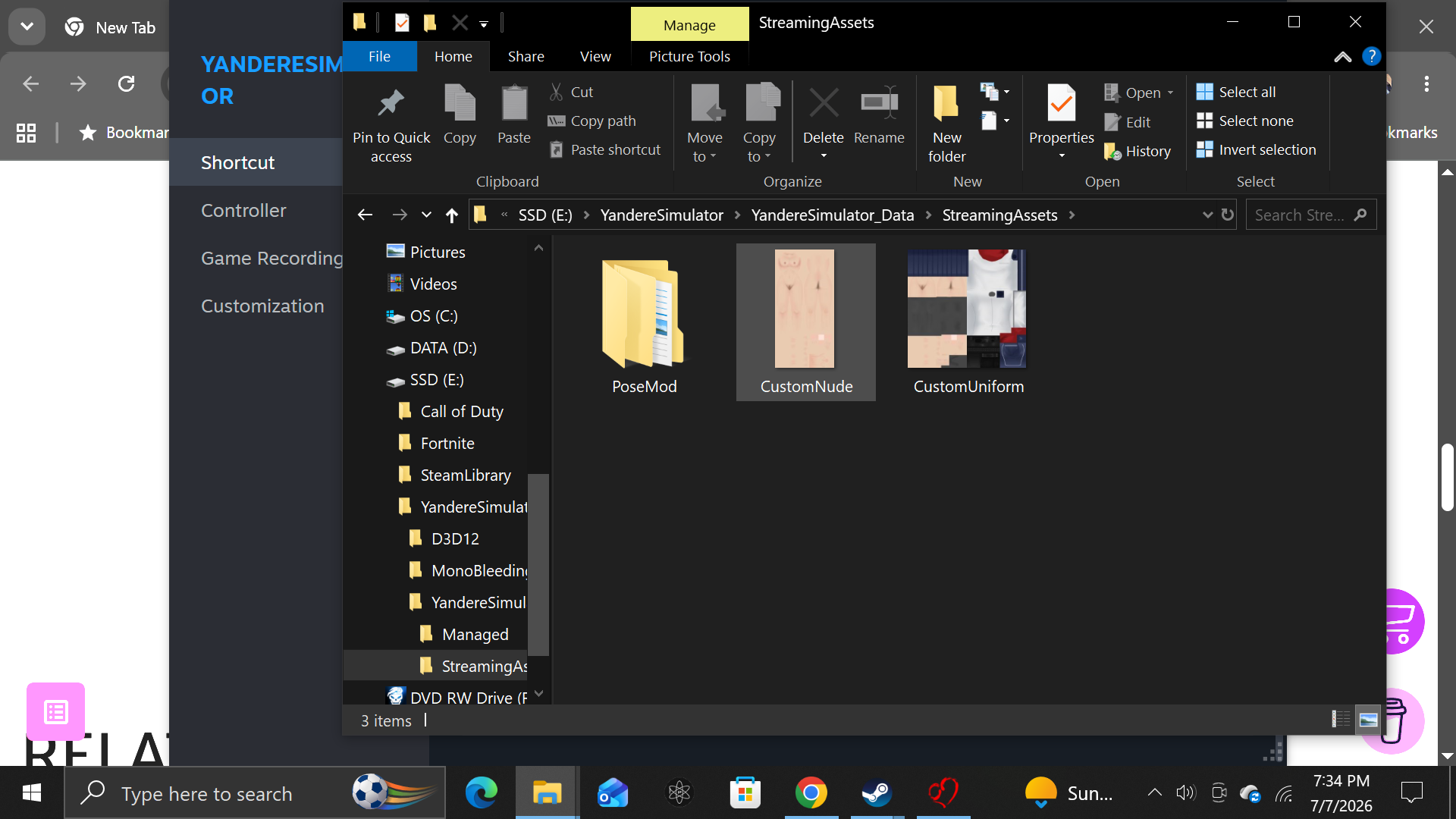
Task: Switch to large thumbnails view icon
Action: [1368, 720]
